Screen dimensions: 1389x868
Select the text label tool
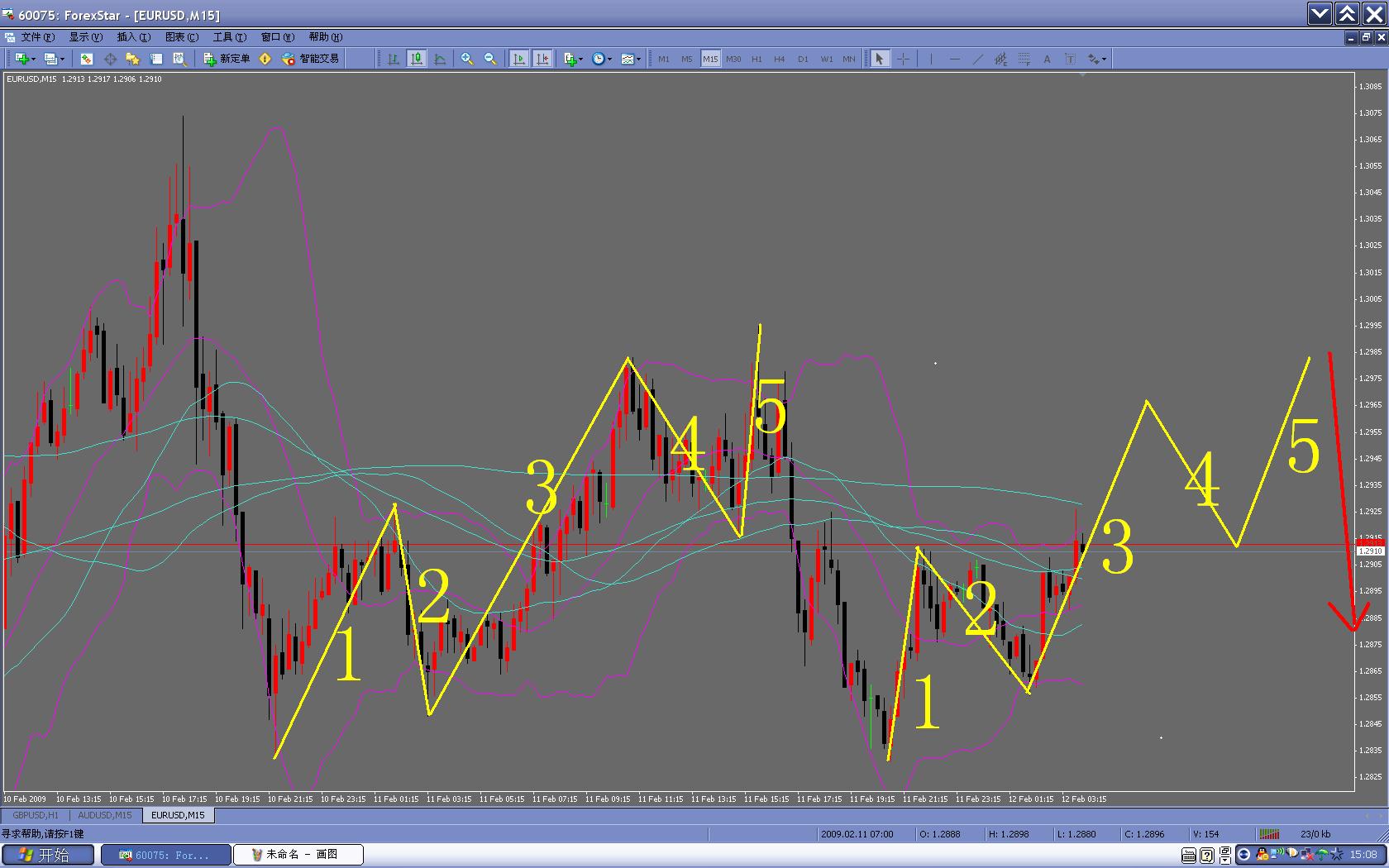click(1070, 59)
